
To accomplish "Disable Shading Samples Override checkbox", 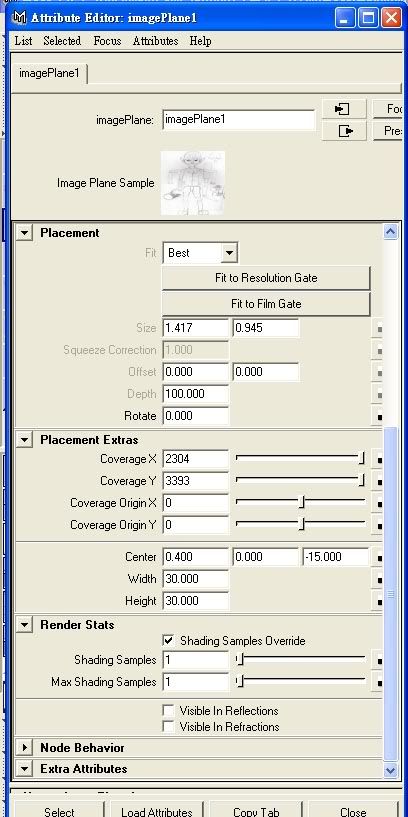I will pyautogui.click(x=168, y=640).
